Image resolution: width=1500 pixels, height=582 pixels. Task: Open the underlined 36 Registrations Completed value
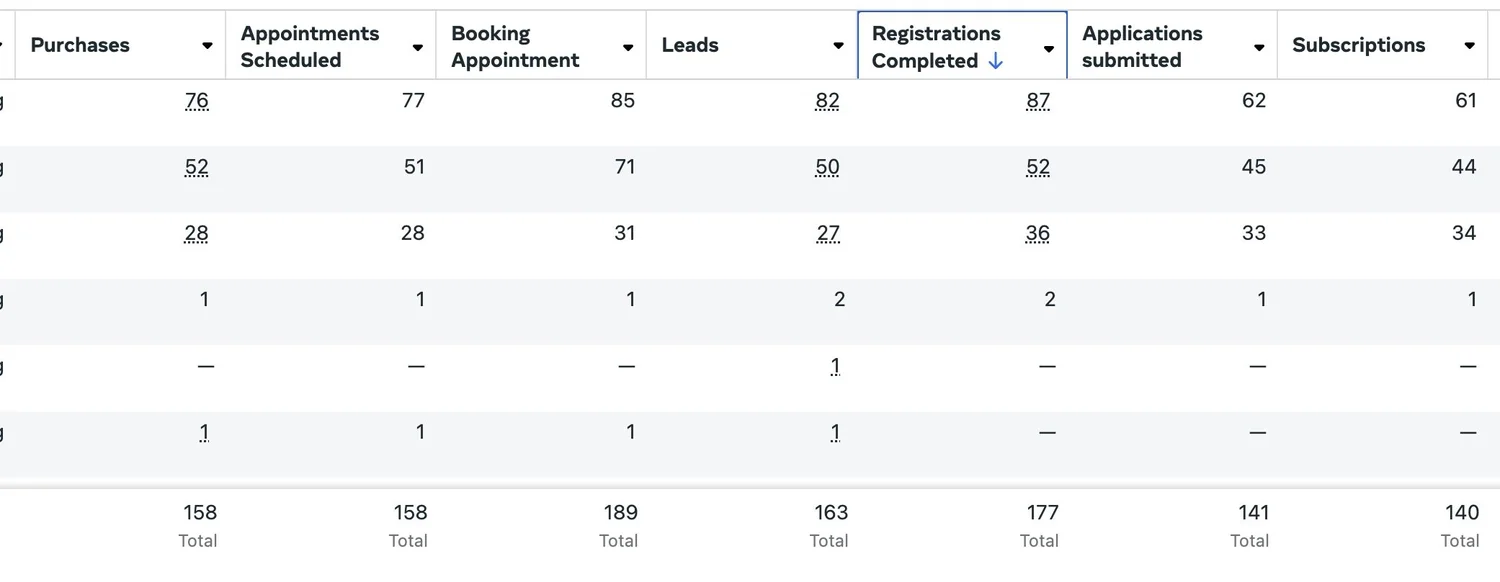[x=1038, y=233]
